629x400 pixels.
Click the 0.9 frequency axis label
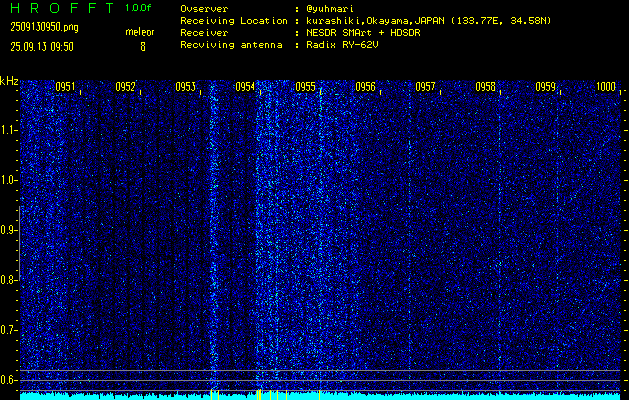pos(8,230)
